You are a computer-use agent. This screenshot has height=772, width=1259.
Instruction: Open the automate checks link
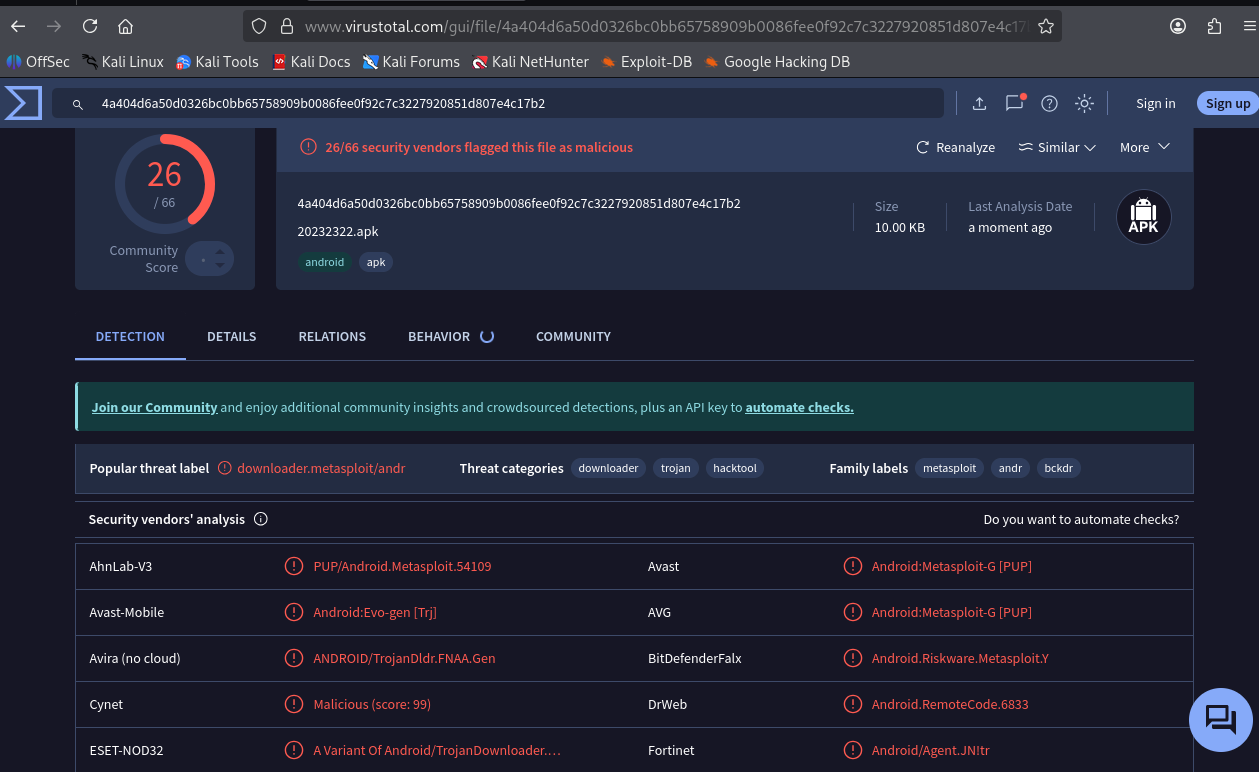[799, 407]
